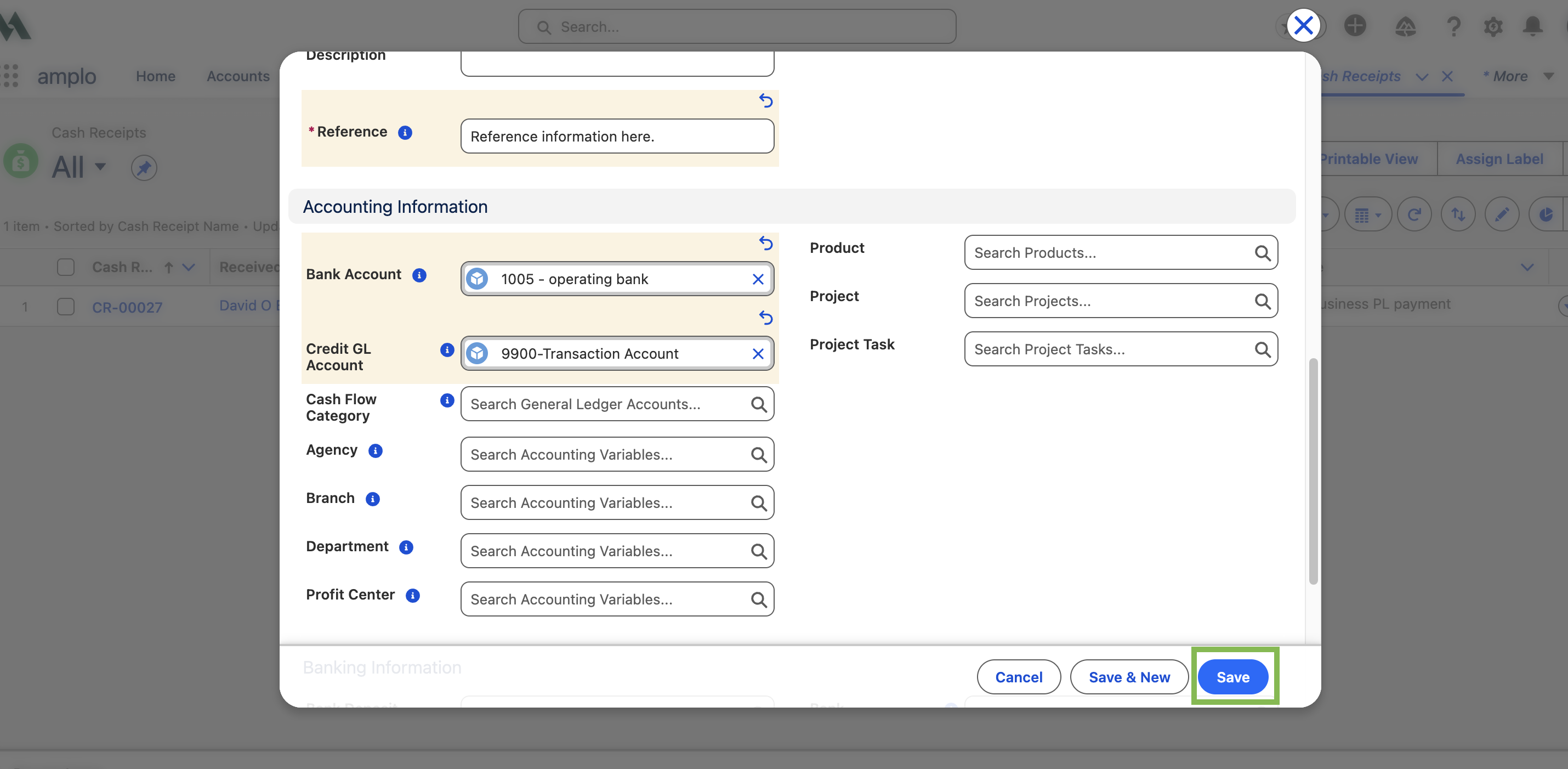Click the Assign Label button
The image size is (1568, 769).
pyautogui.click(x=1499, y=159)
